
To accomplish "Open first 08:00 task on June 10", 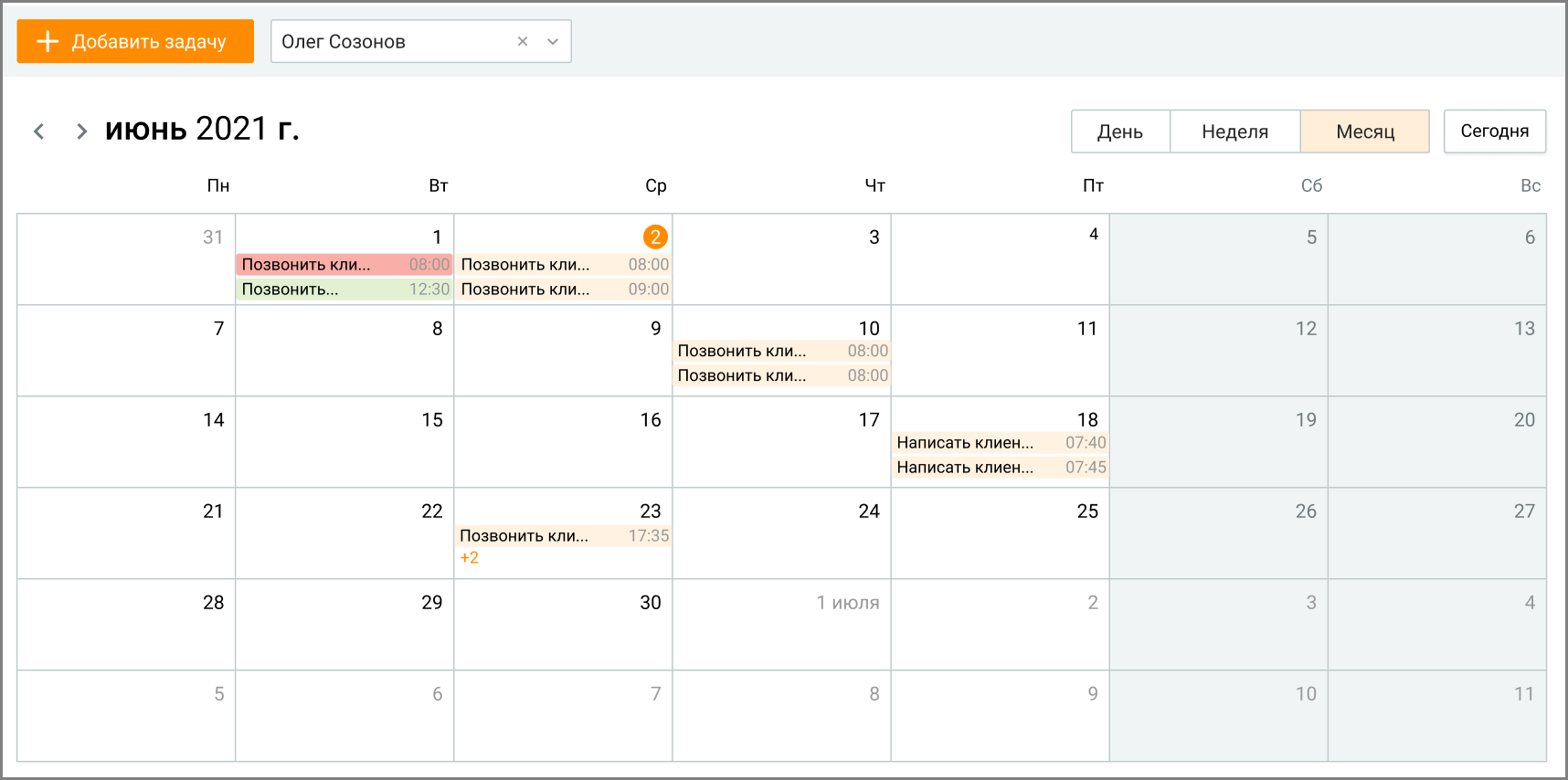I will 782,352.
